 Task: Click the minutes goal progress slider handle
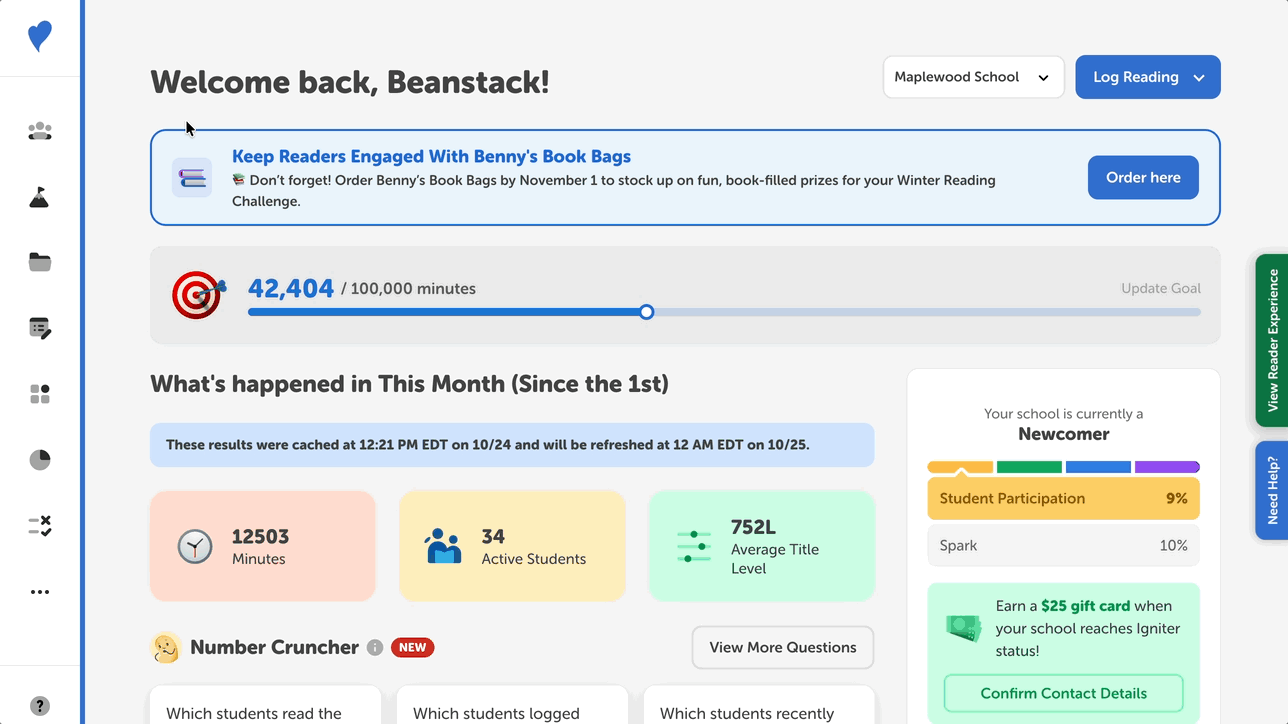coord(647,312)
